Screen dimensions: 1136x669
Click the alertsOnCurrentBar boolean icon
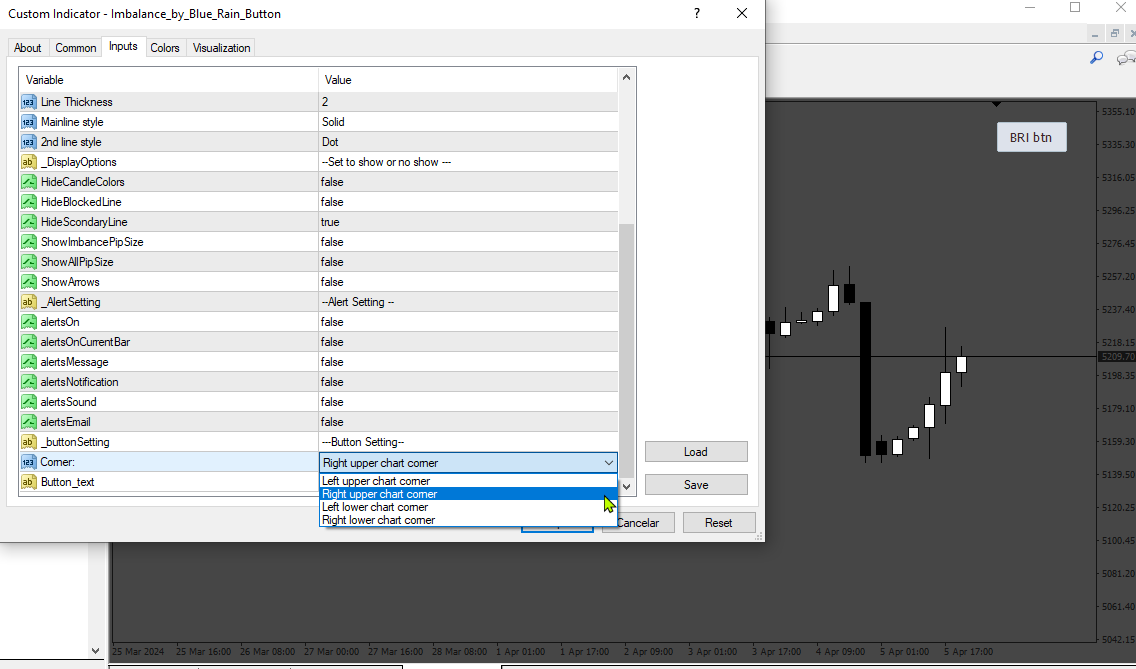pyautogui.click(x=29, y=342)
